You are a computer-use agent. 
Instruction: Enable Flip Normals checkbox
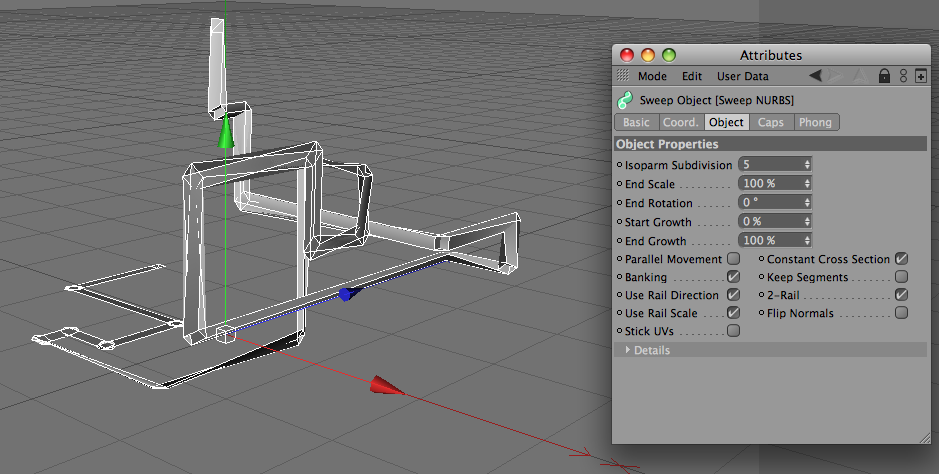point(901,312)
